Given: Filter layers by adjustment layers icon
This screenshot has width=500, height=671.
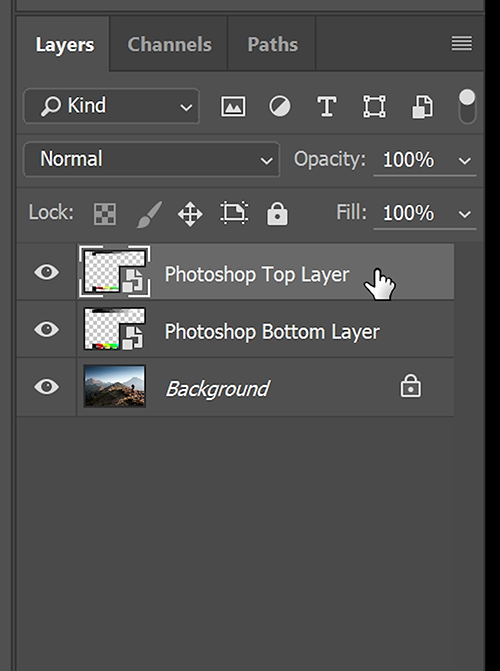Looking at the screenshot, I should (x=280, y=106).
